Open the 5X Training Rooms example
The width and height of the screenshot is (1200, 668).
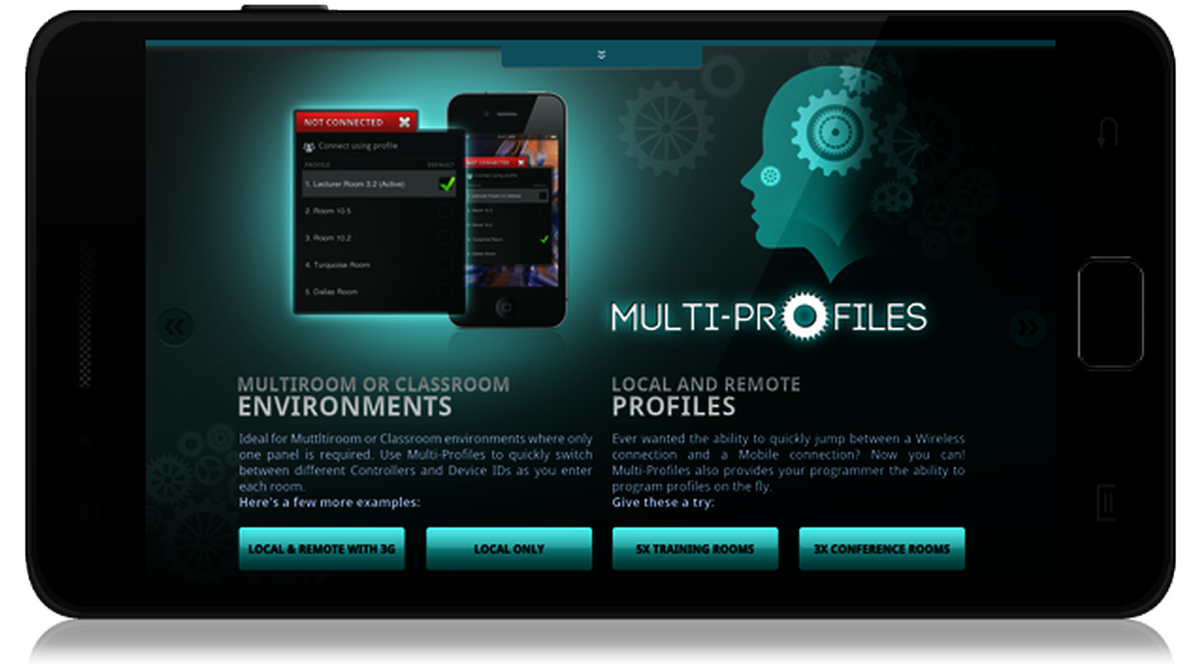pos(695,549)
